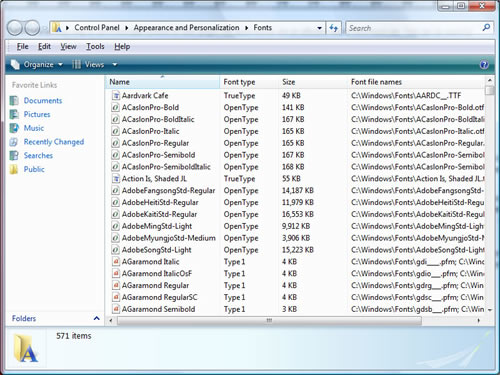Click the AGaramond Italic Type 1 font icon

tap(115, 262)
